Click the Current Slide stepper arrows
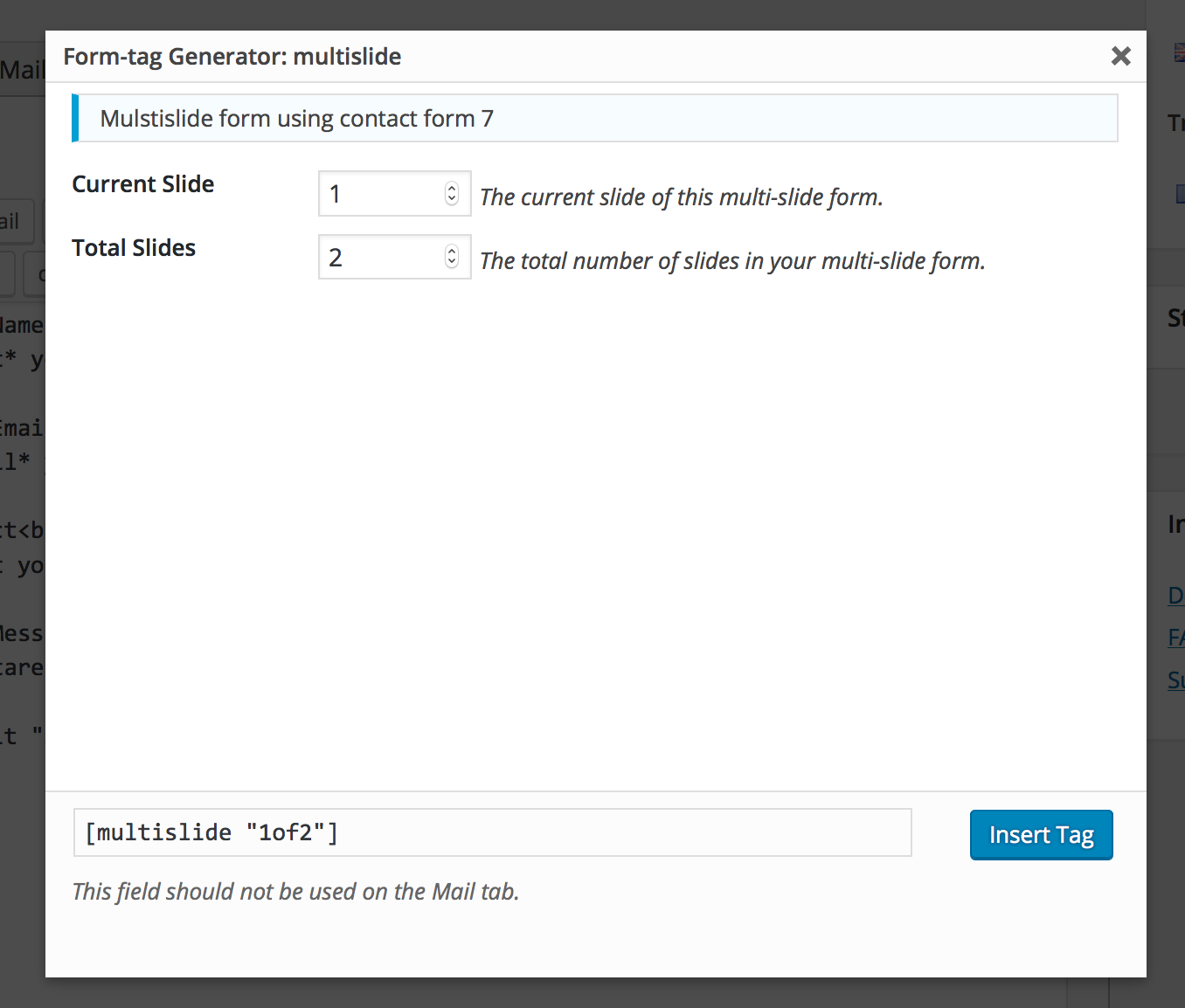The image size is (1185, 1008). coord(452,193)
